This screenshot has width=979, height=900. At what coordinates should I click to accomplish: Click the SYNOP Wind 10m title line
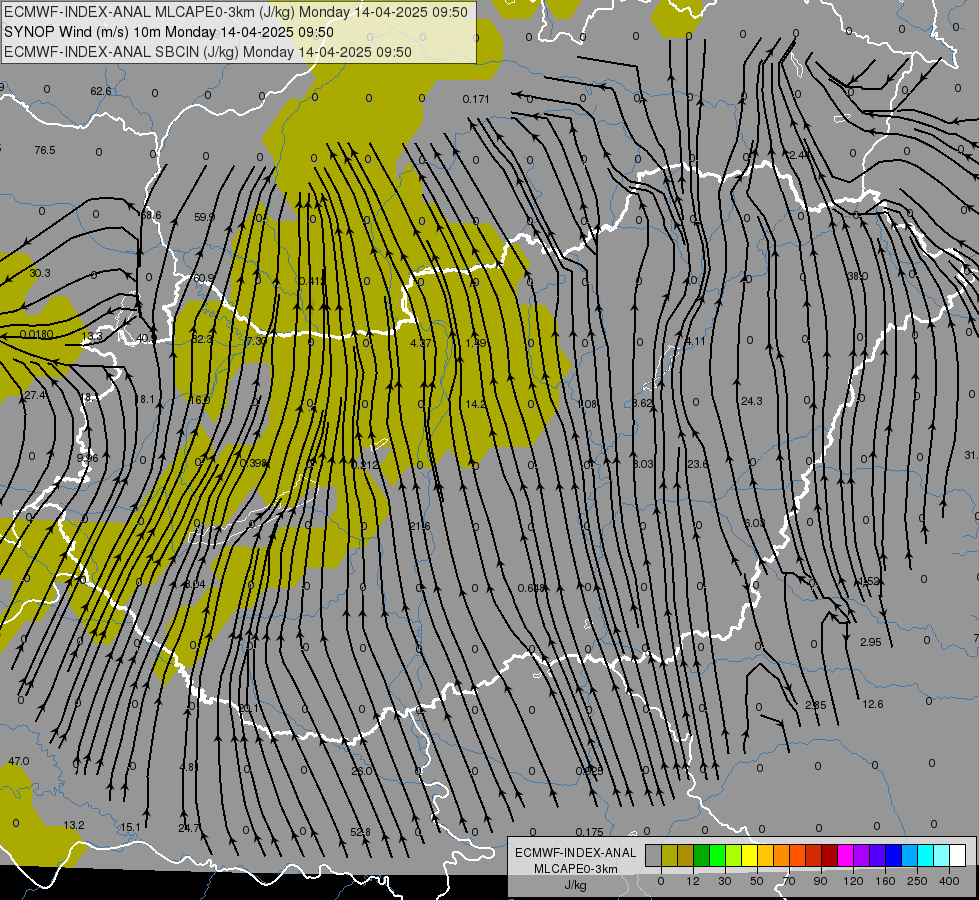click(169, 32)
